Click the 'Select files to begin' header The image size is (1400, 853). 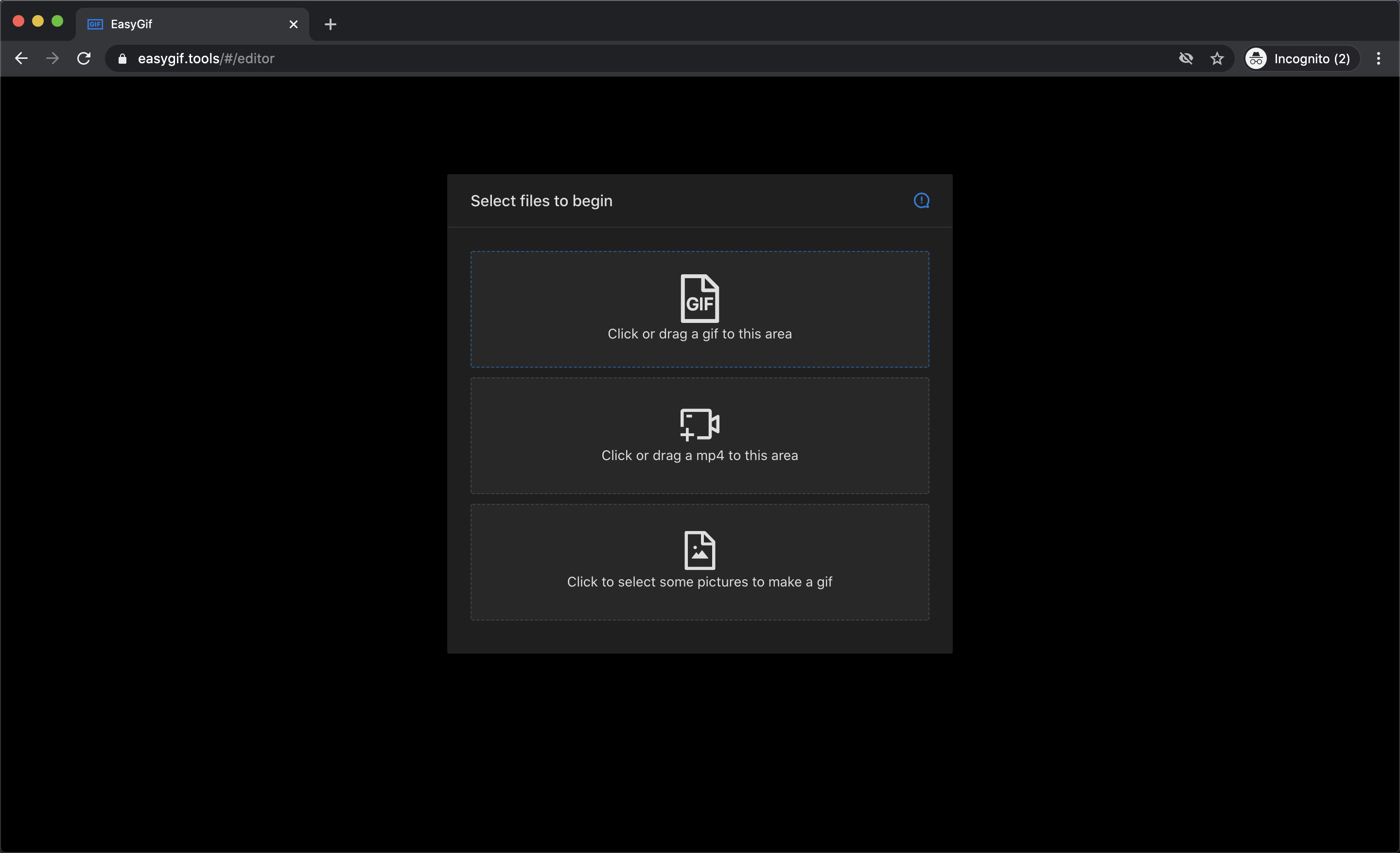click(541, 200)
